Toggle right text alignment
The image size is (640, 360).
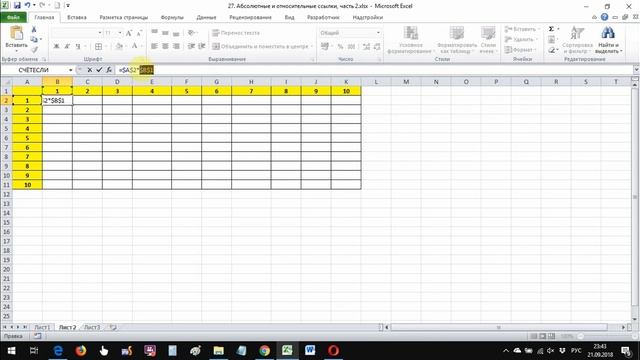(x=176, y=46)
